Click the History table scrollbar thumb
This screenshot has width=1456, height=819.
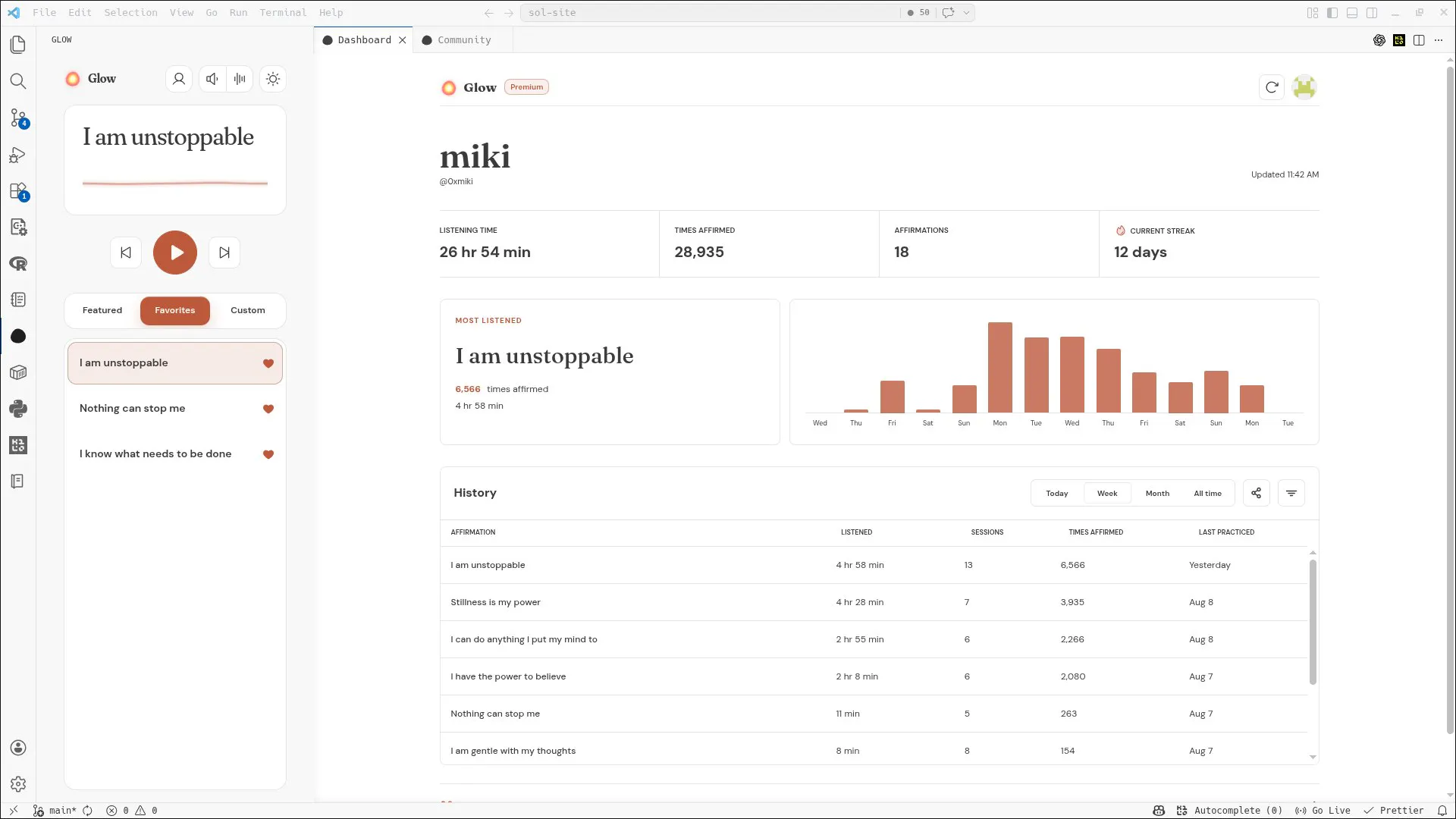tap(1313, 622)
